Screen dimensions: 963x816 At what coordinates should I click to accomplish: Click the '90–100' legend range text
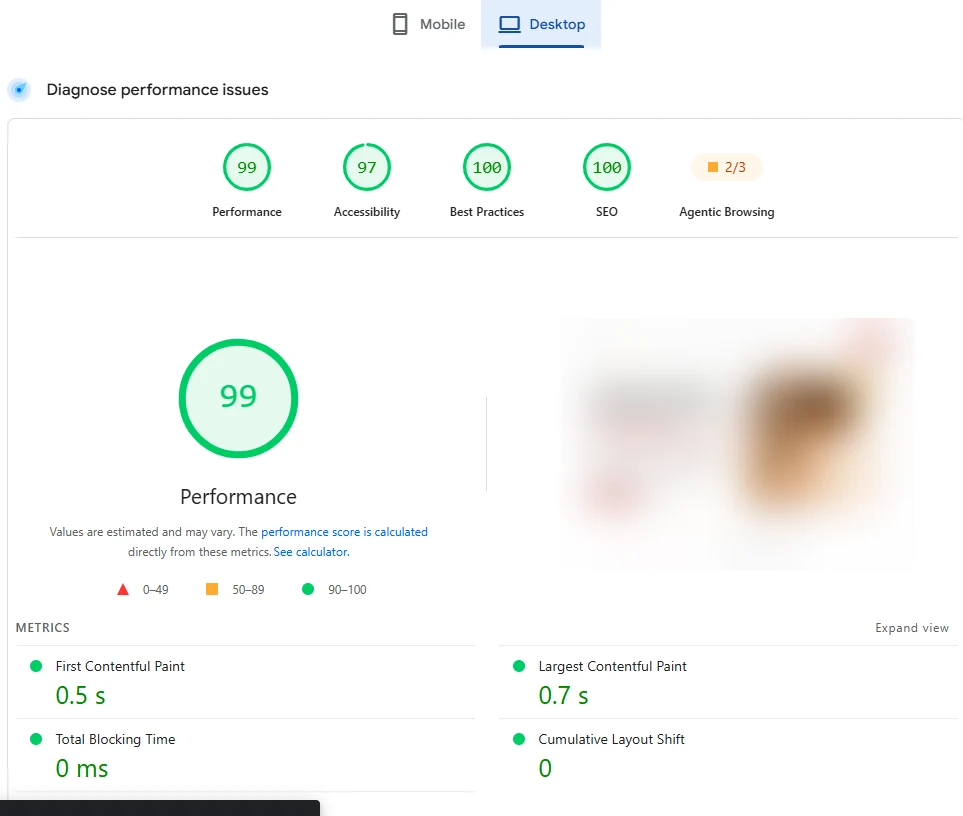pos(347,589)
